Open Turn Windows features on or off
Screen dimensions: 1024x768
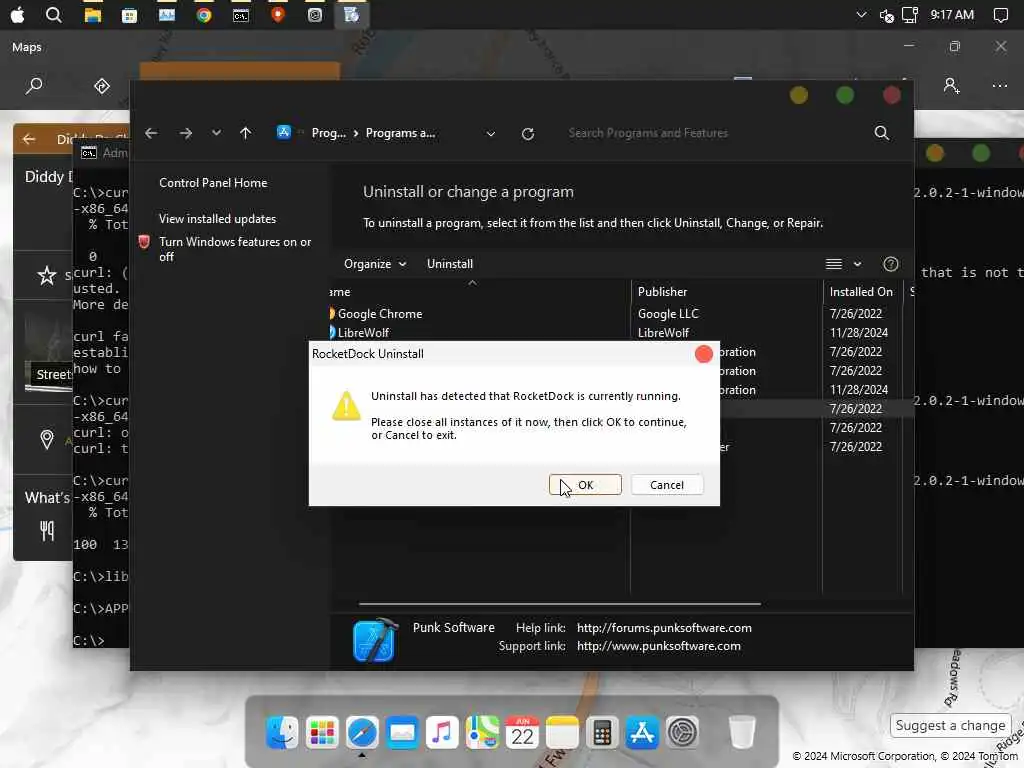click(235, 249)
